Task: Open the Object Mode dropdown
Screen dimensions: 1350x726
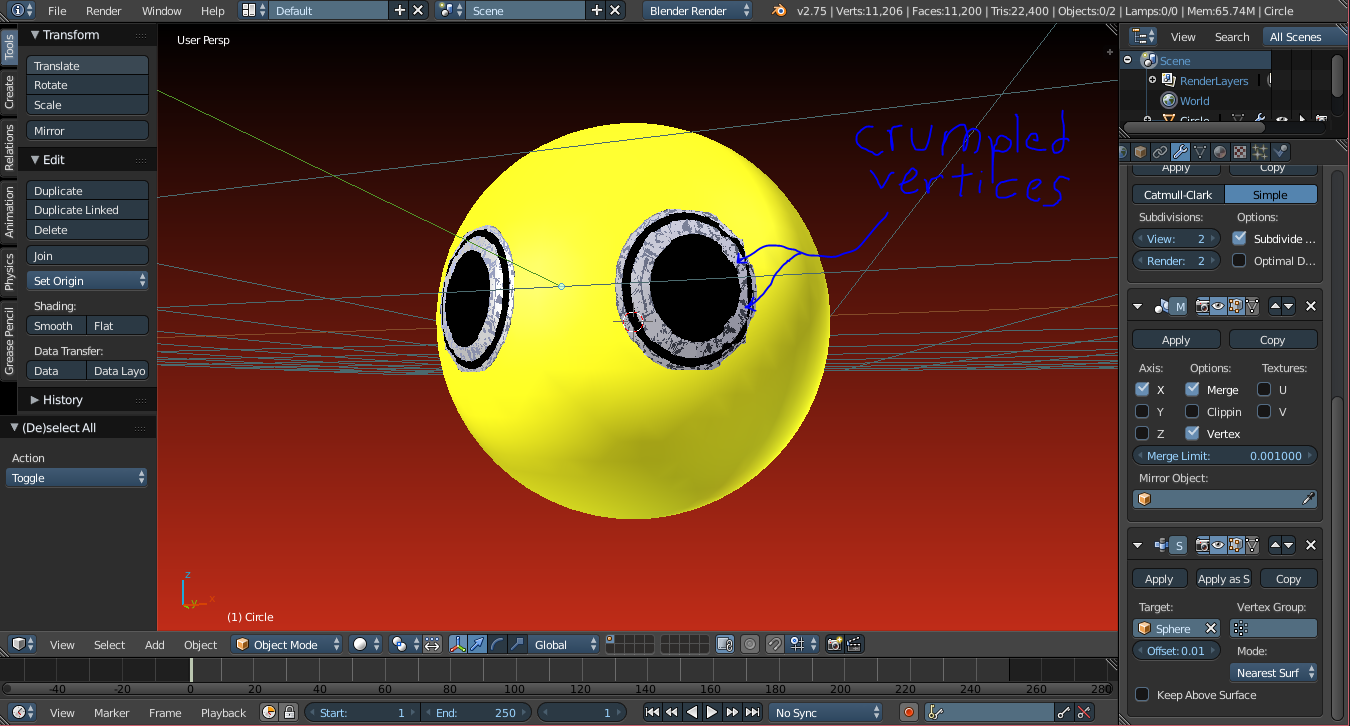Action: coord(288,644)
